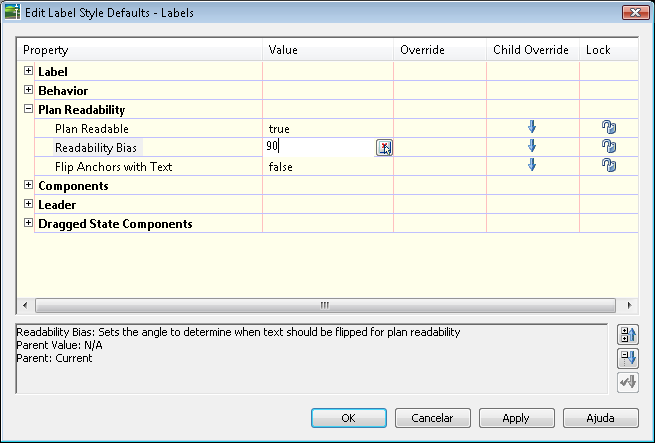The image size is (655, 443).
Task: Click the OK button
Action: click(x=349, y=418)
